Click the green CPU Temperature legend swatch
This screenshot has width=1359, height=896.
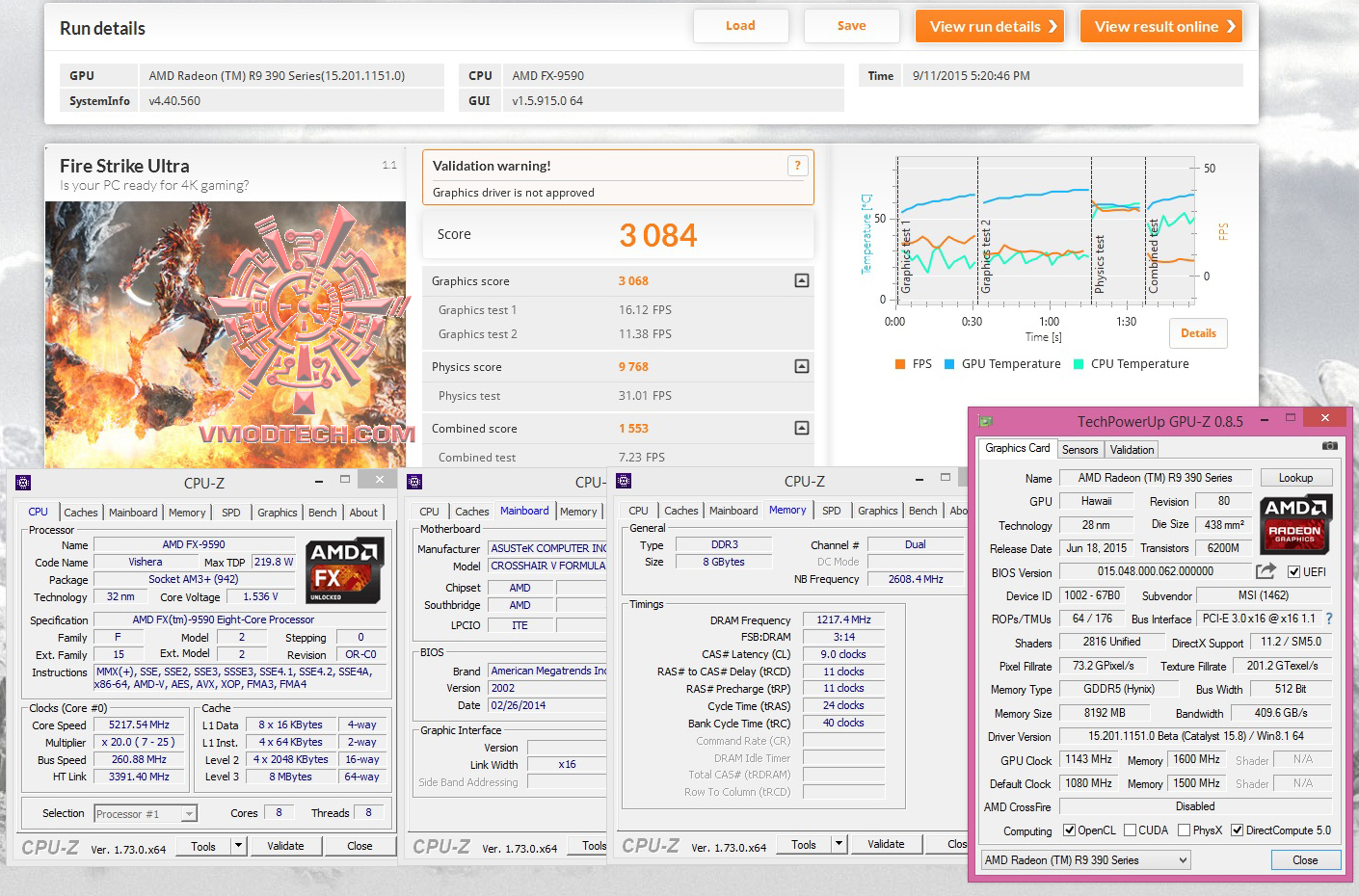(x=1079, y=364)
